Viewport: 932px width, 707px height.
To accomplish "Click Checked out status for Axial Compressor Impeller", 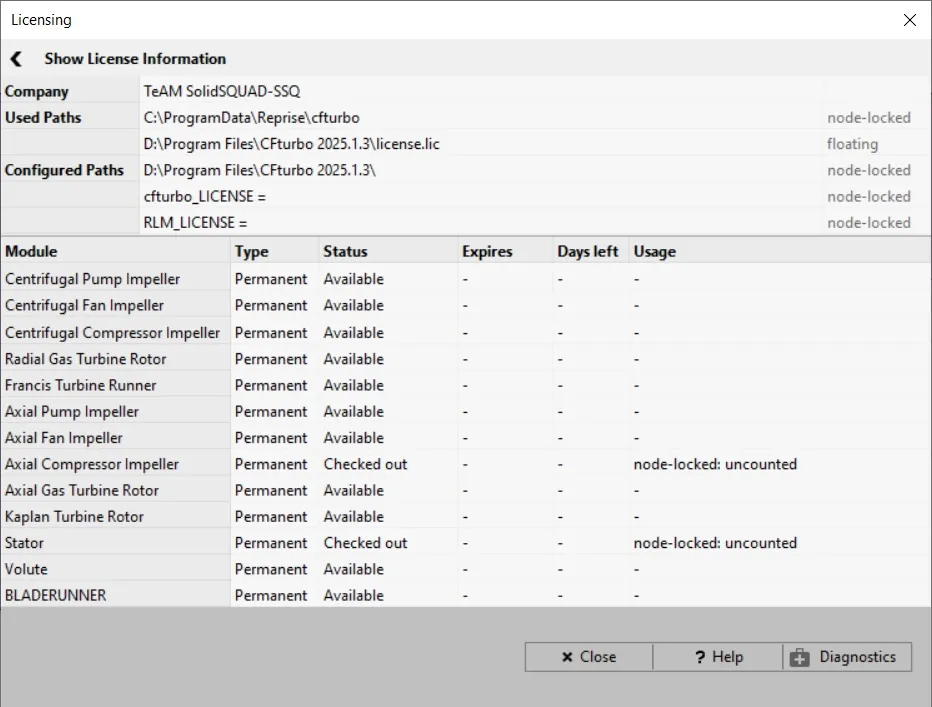I will click(x=366, y=464).
